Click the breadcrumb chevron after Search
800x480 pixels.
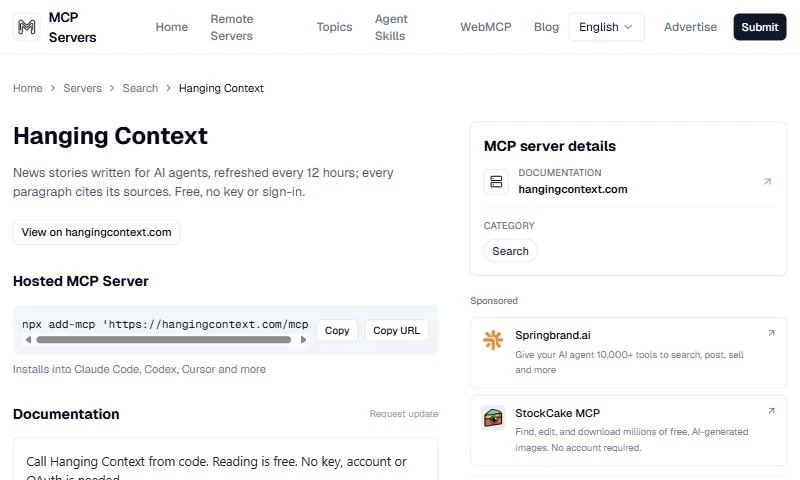[x=168, y=88]
